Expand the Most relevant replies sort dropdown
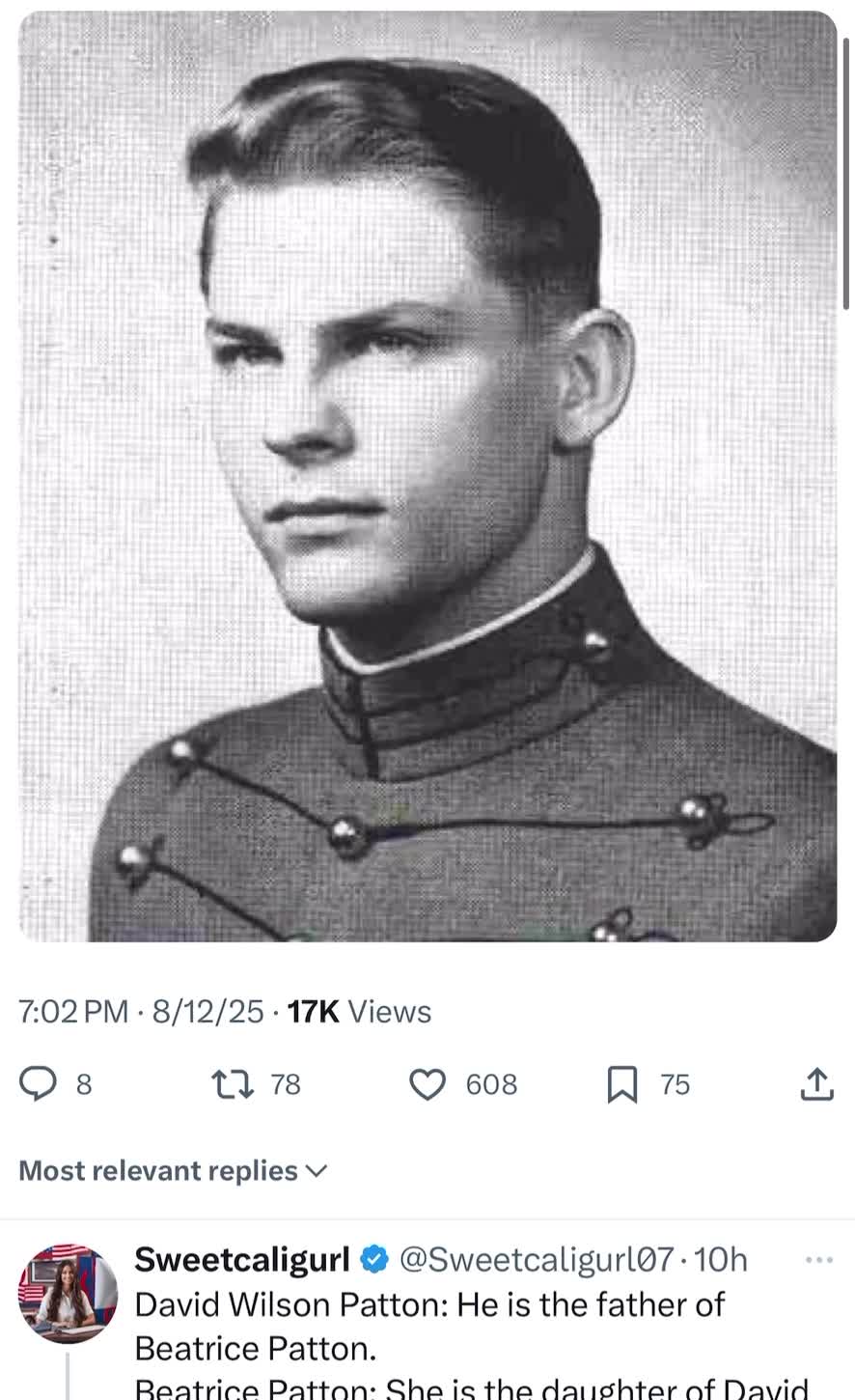This screenshot has width=855, height=1400. pyautogui.click(x=174, y=1170)
